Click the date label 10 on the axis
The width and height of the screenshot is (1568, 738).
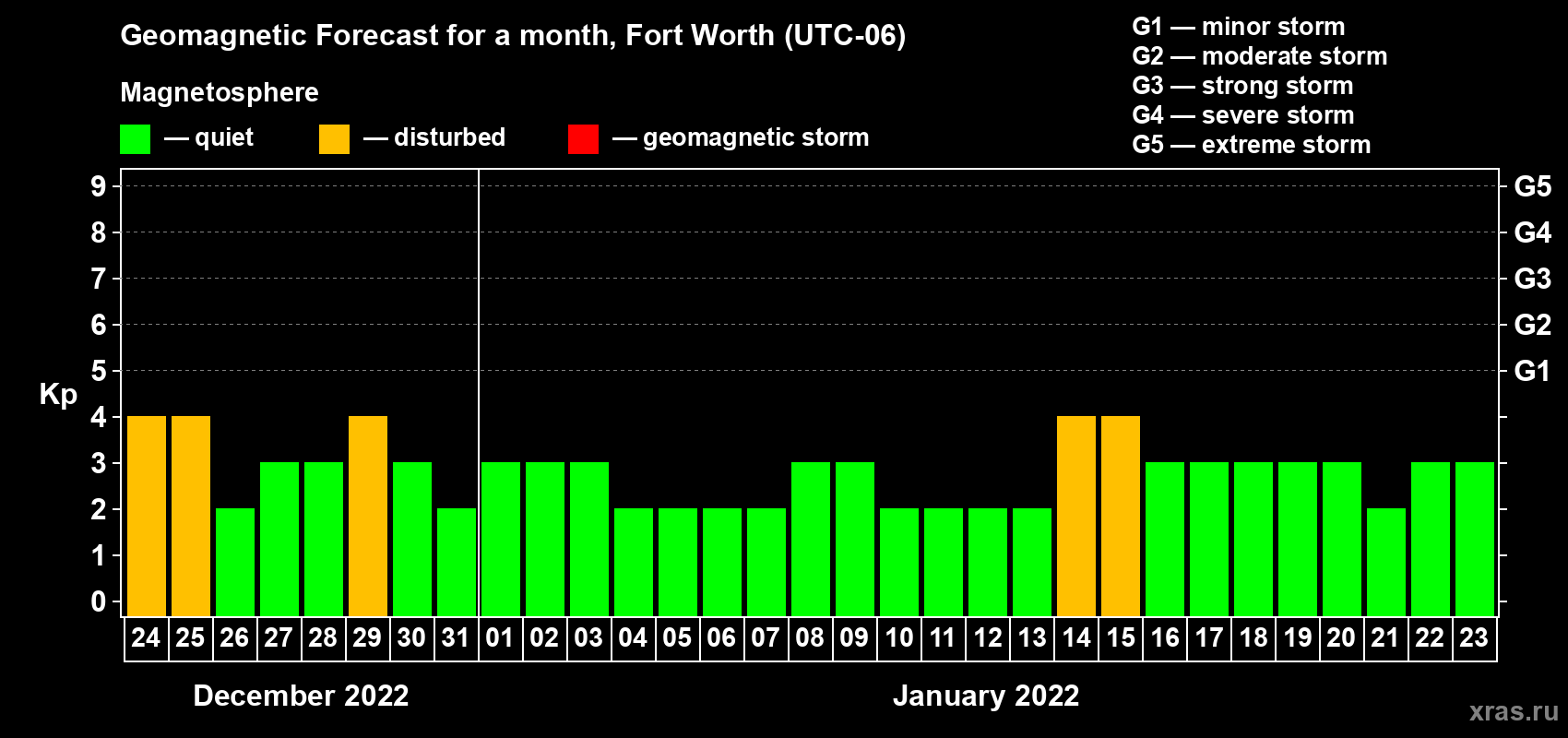[x=898, y=638]
